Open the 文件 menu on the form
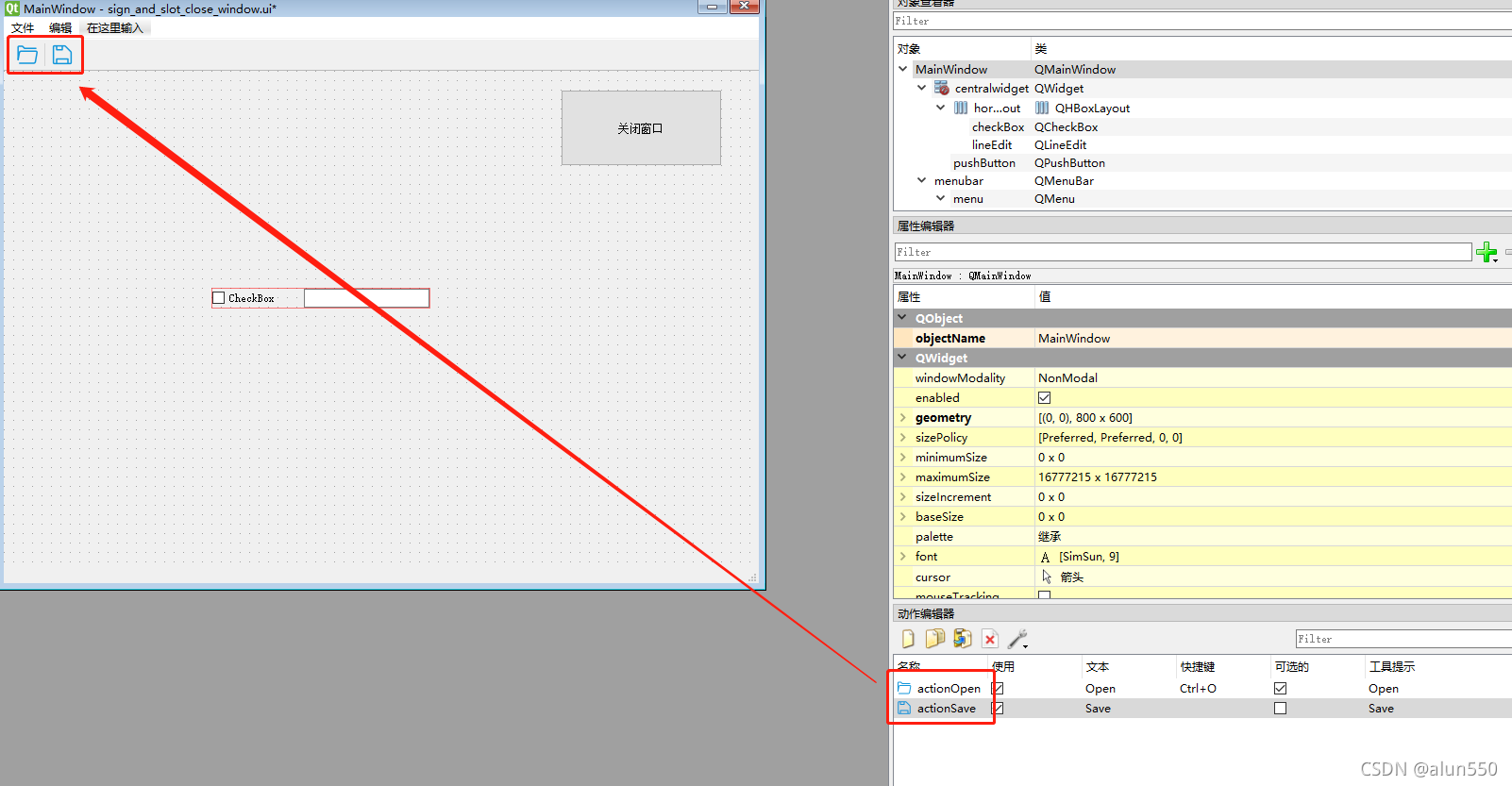Viewport: 1512px width, 786px height. click(x=23, y=27)
